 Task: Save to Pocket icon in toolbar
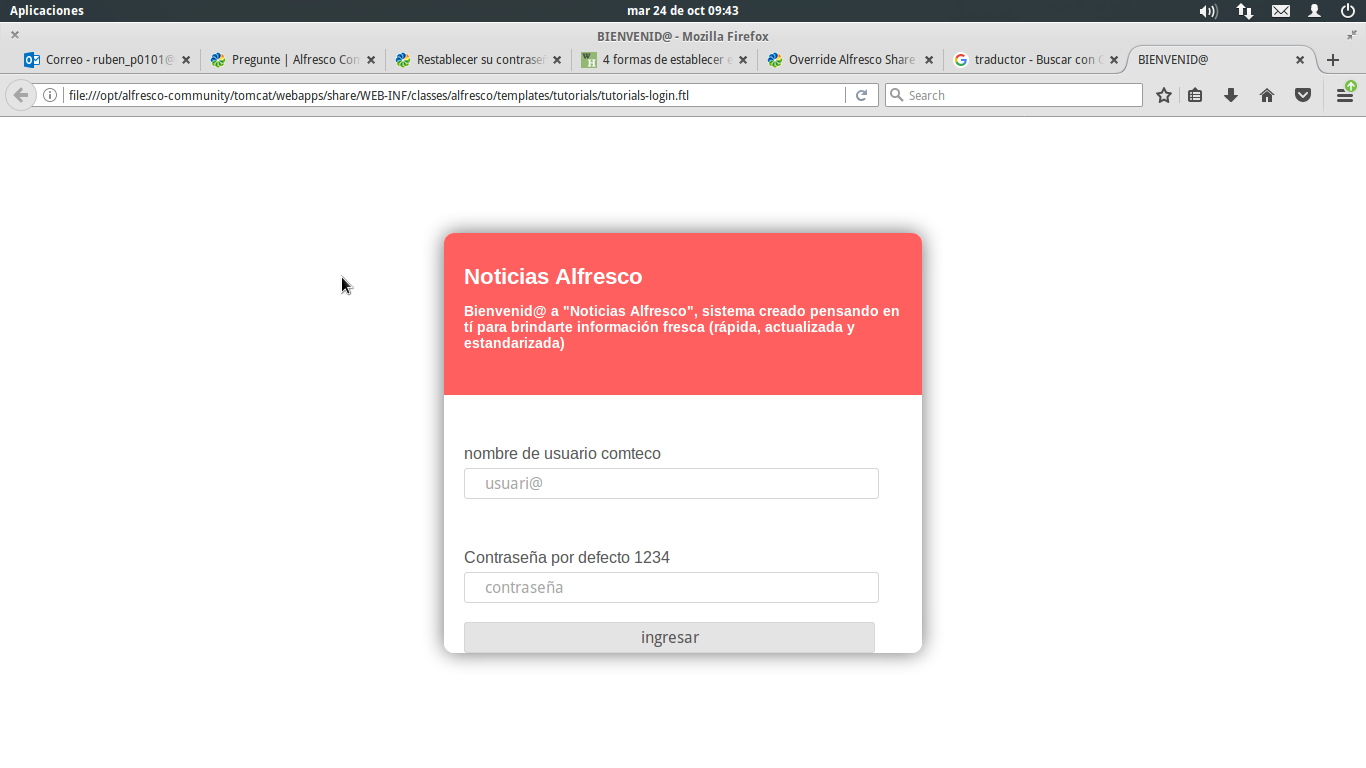[1303, 95]
